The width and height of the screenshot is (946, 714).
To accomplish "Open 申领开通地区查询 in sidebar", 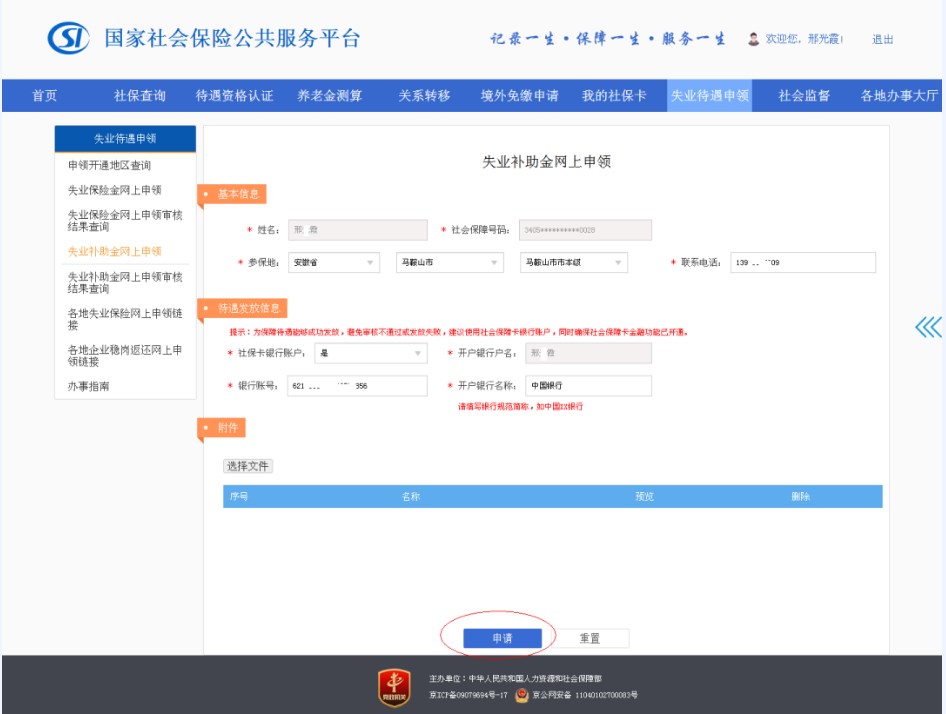I will point(109,165).
